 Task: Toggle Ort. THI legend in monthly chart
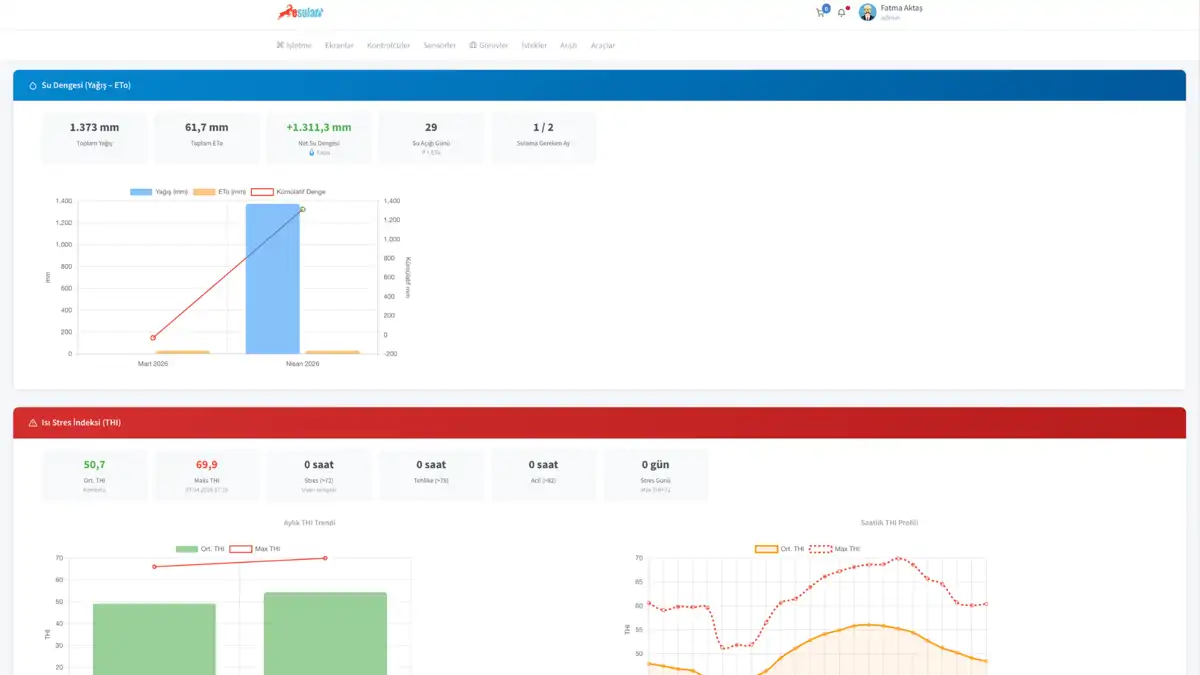(200, 548)
